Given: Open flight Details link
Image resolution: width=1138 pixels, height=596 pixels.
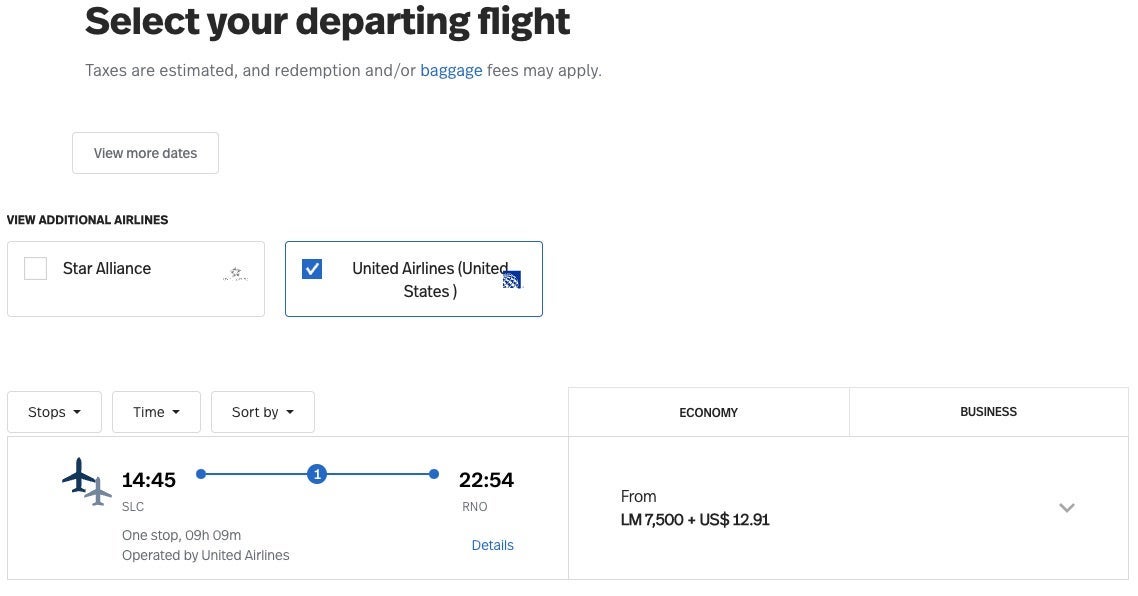Looking at the screenshot, I should coord(492,545).
